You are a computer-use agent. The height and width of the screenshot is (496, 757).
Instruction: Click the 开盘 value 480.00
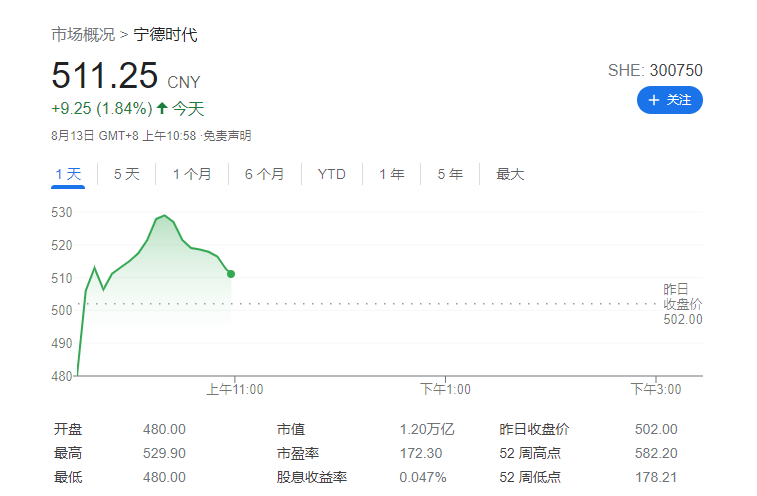tap(164, 429)
